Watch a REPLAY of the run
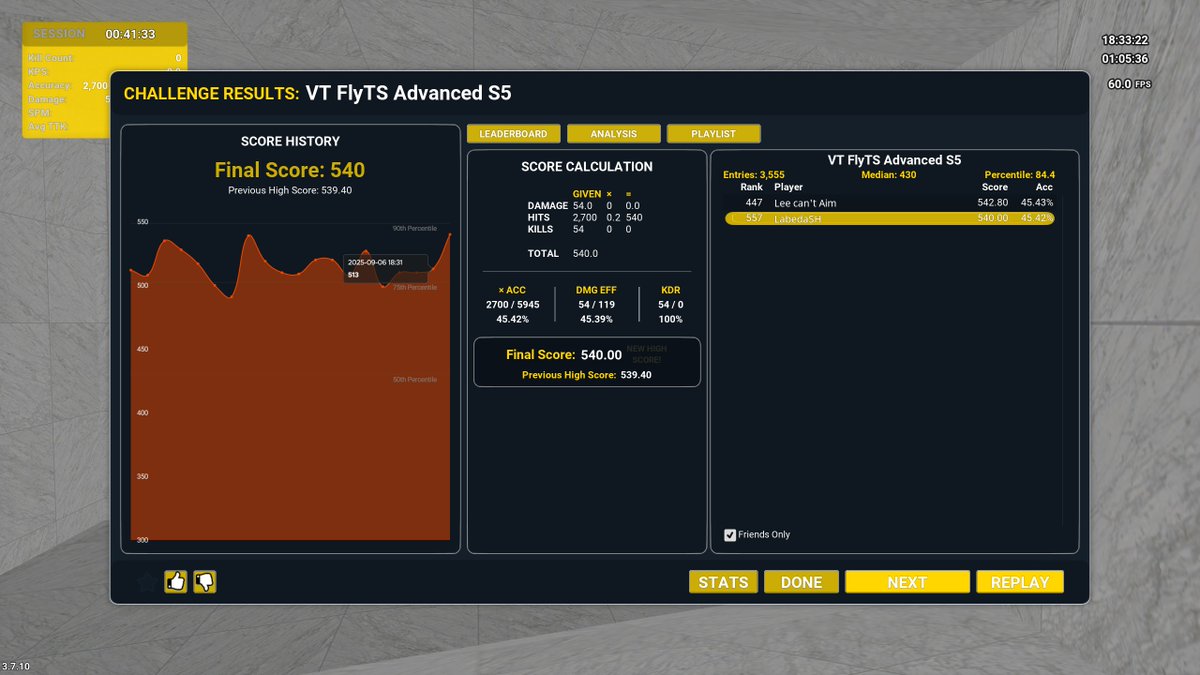Screen dimensions: 1200x675 1019,581
